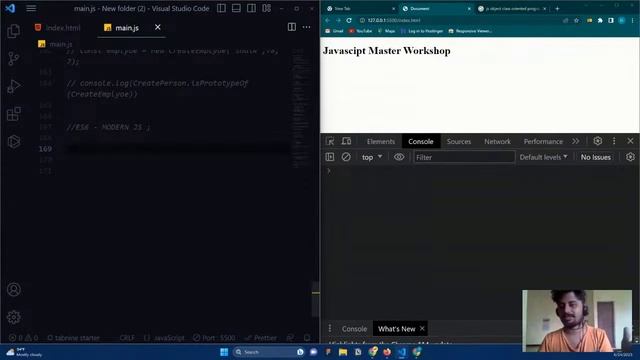Switch to the DevTools Performance tab
Image resolution: width=640 pixels, height=360 pixels.
[543, 142]
